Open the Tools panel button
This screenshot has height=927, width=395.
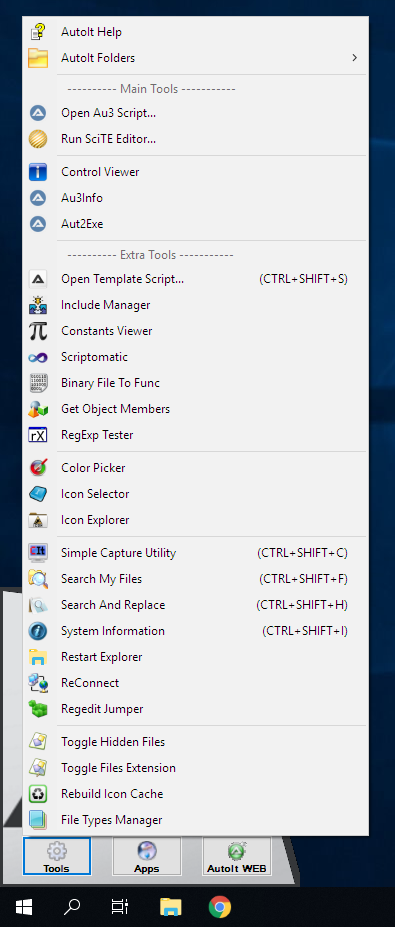tap(57, 856)
